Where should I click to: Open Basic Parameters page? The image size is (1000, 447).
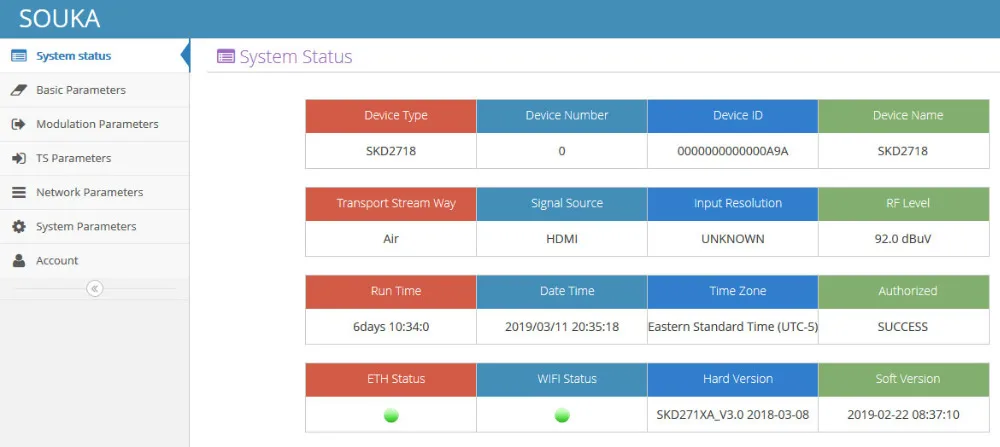(x=94, y=90)
